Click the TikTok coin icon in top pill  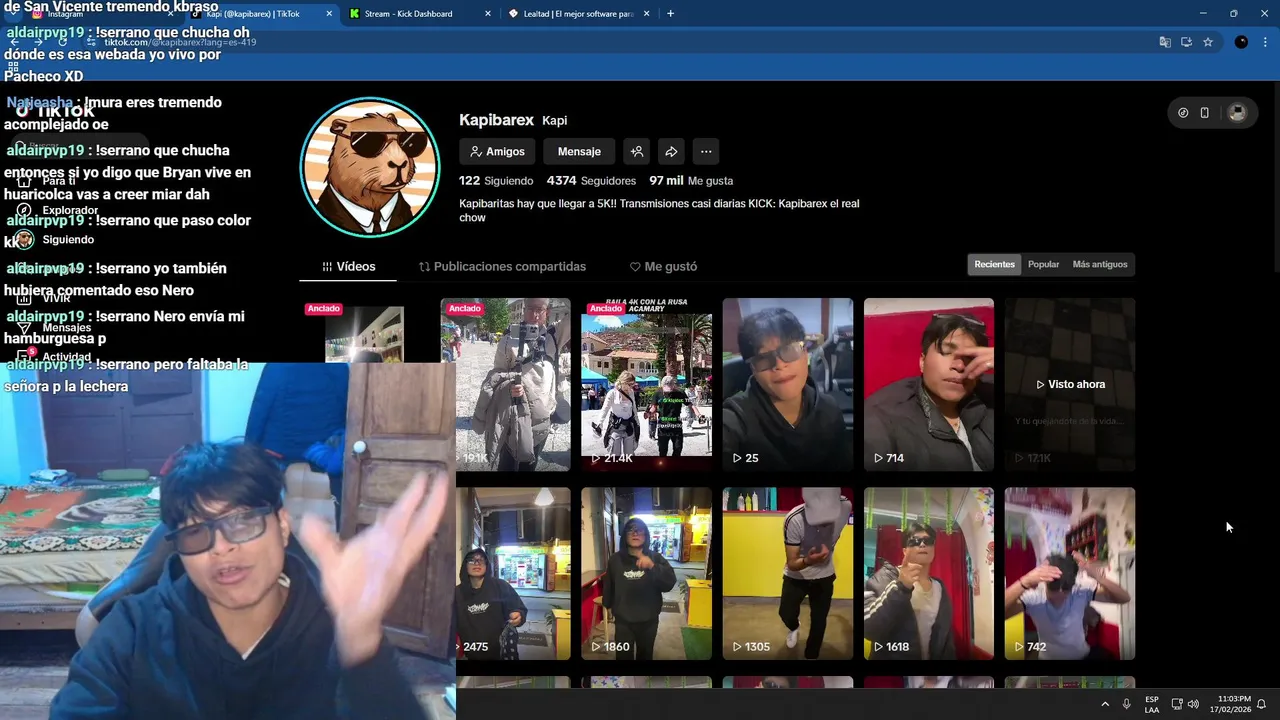coord(1183,113)
